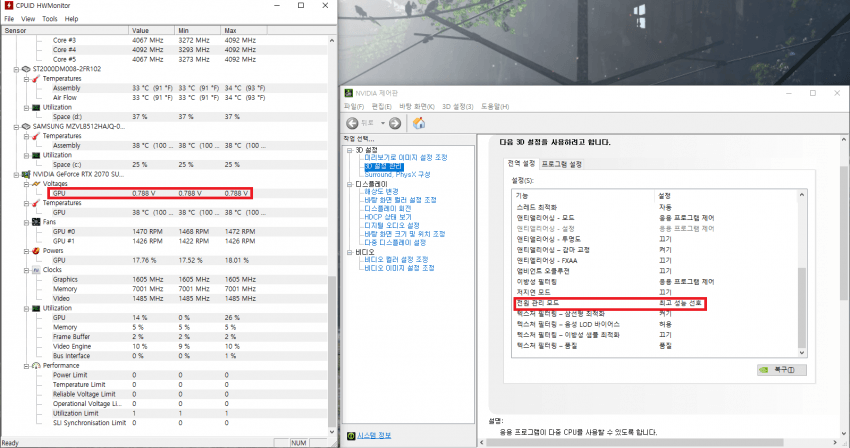Viewport: 850px width, 448px height.
Task: Open 바탕 화면 컬러 설정 조정
Action: (x=400, y=200)
